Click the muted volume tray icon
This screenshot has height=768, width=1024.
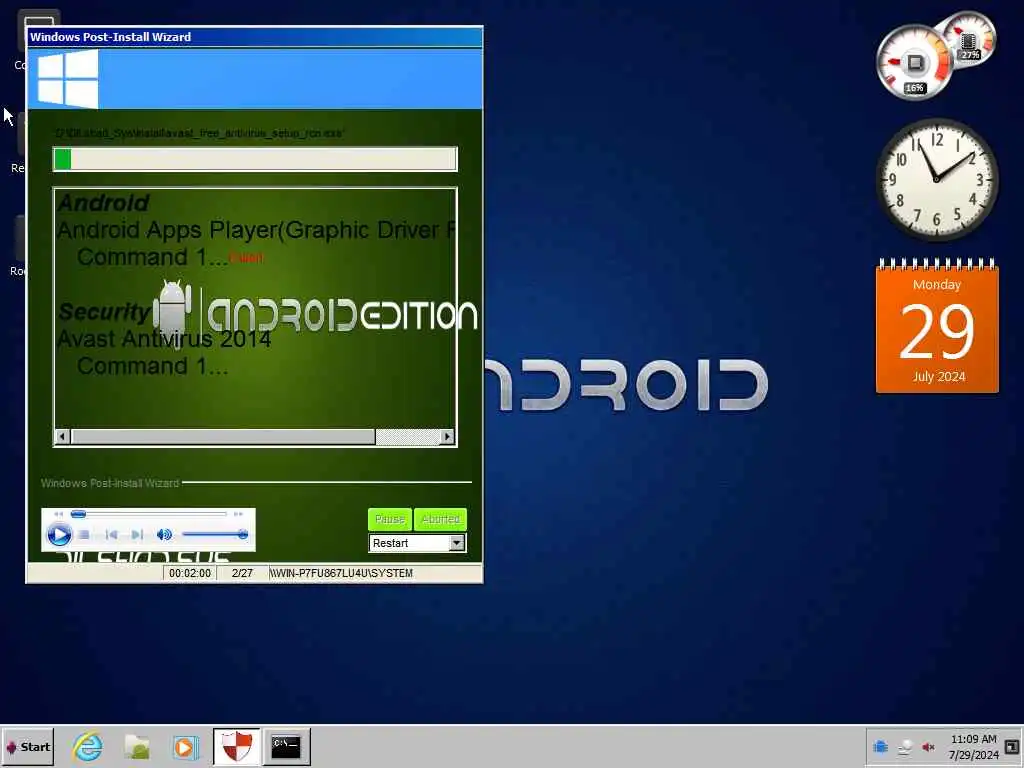(928, 746)
